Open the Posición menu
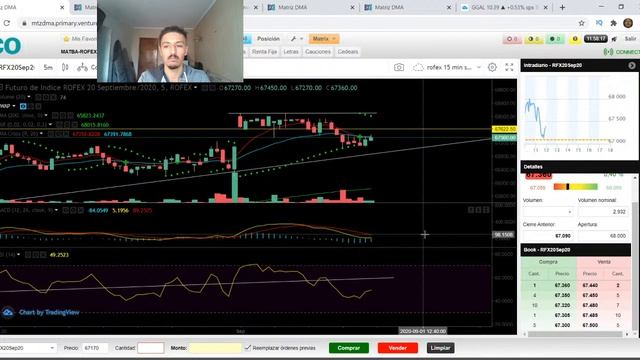640x360 pixels. click(268, 39)
